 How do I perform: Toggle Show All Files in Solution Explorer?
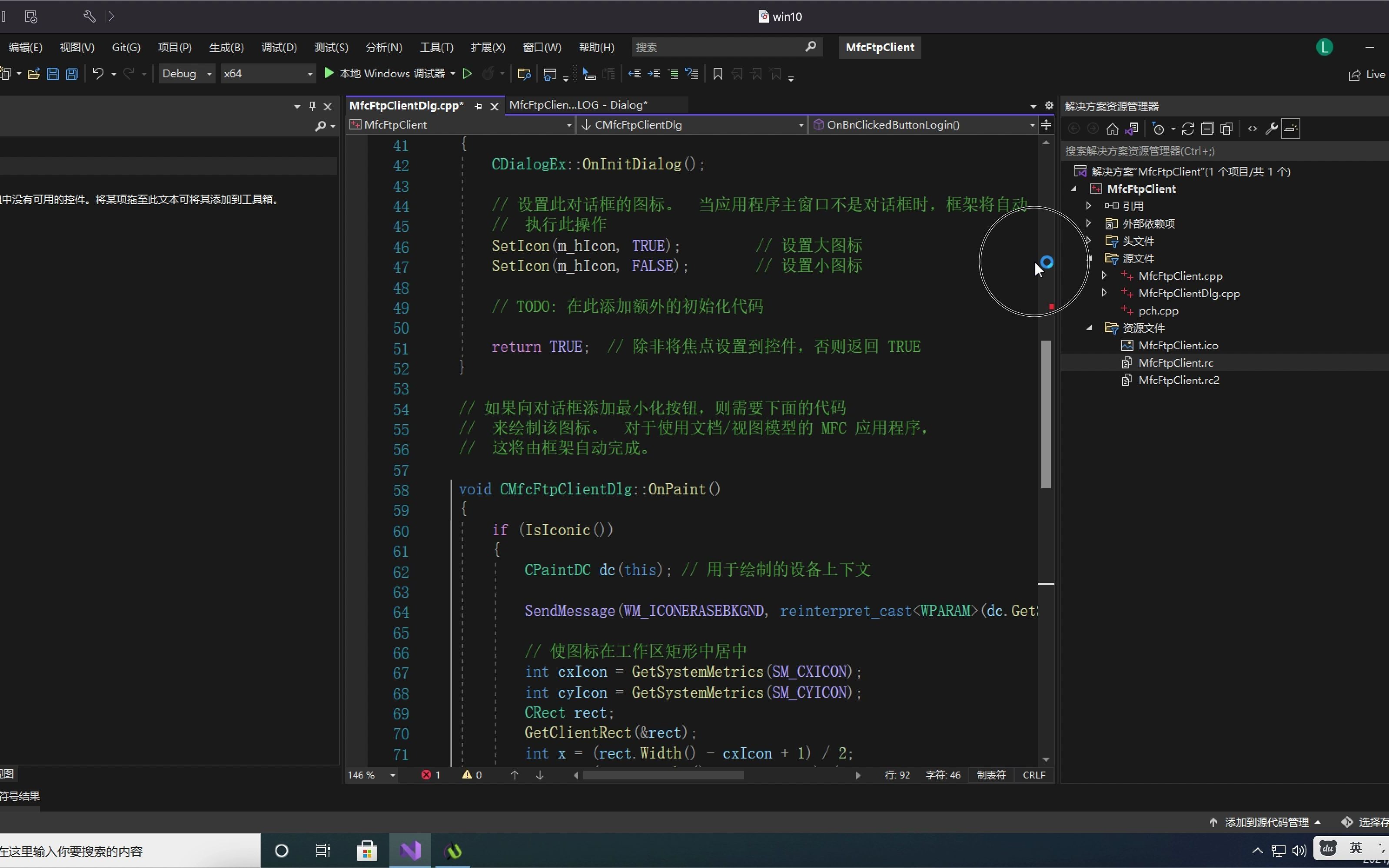1226,129
